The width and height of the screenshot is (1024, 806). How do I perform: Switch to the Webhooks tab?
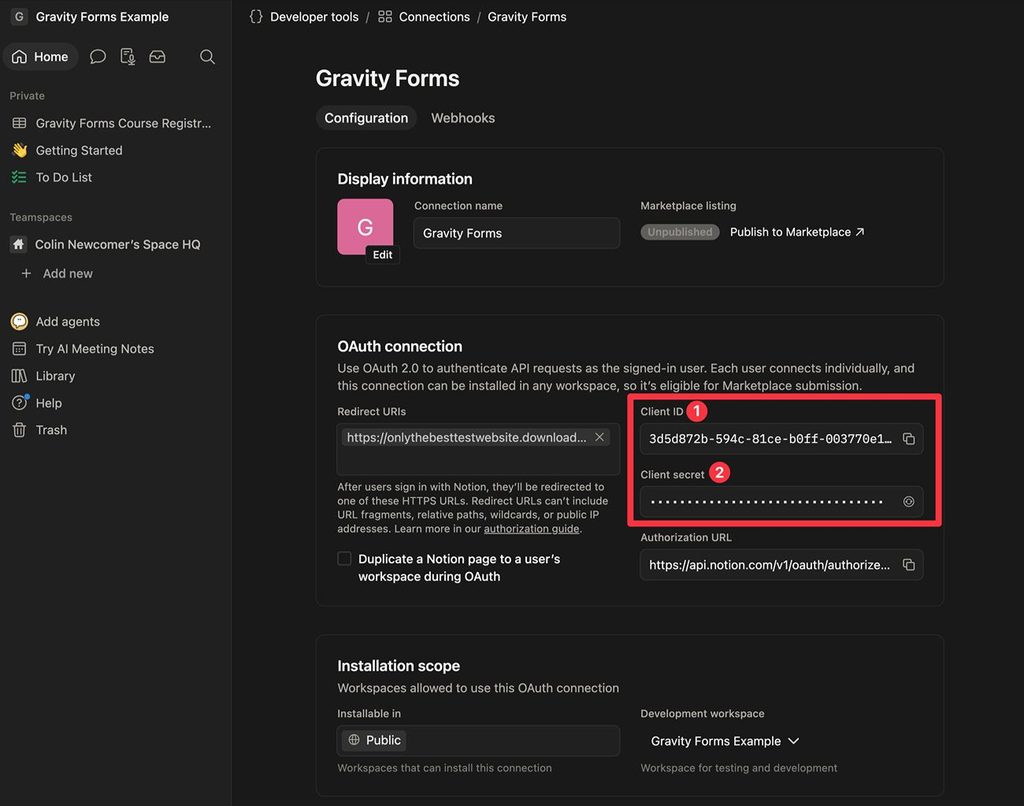point(463,118)
